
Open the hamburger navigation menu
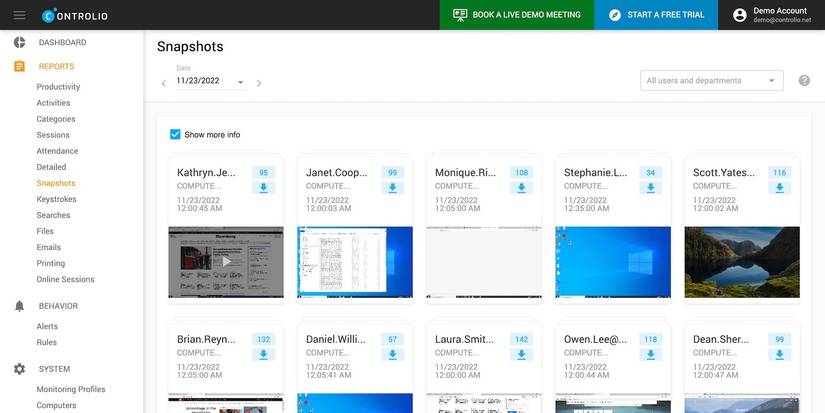(19, 15)
